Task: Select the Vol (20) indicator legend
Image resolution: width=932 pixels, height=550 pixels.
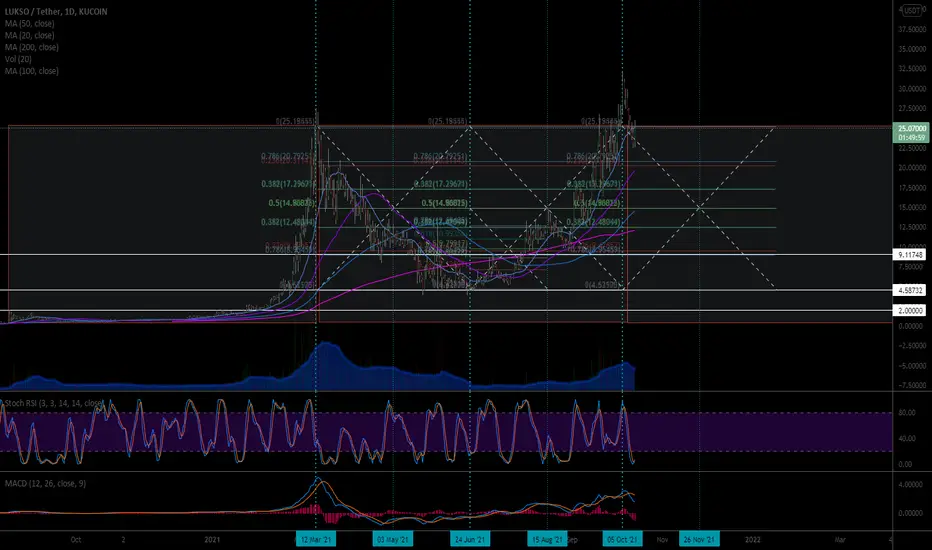Action: click(x=18, y=59)
